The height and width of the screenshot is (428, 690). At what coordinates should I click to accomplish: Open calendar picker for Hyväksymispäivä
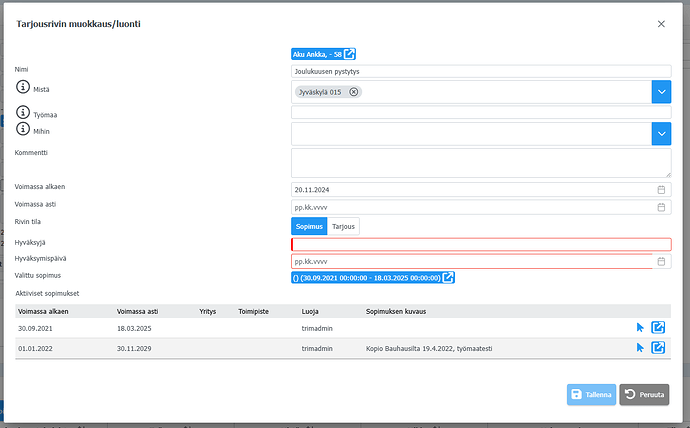click(661, 261)
